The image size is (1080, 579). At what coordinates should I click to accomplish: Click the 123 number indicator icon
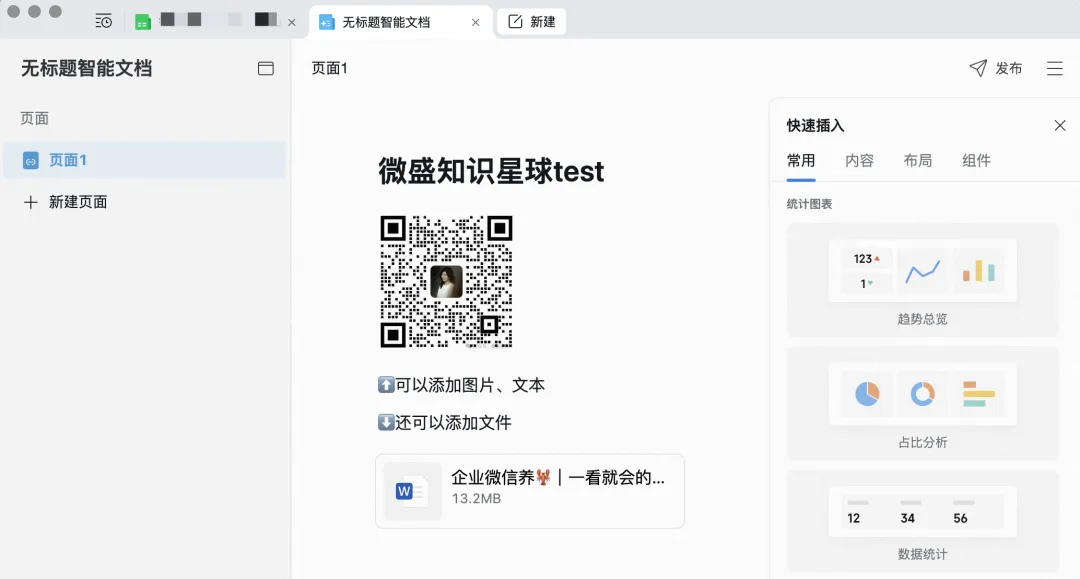point(866,259)
